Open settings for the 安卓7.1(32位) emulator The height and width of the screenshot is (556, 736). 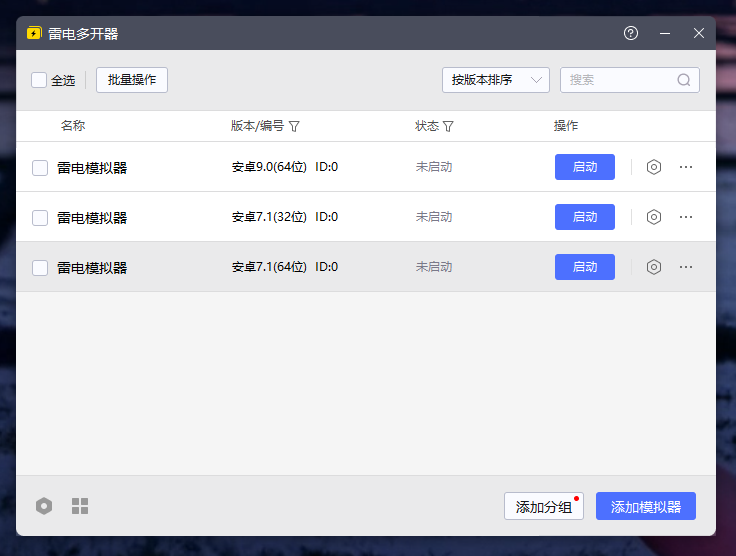point(654,217)
